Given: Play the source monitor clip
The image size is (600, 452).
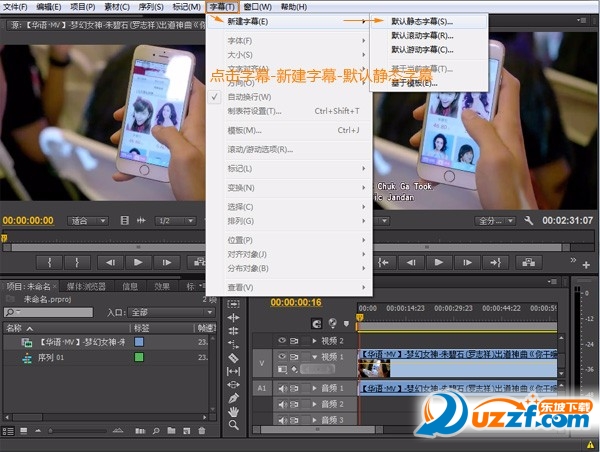Looking at the screenshot, I should [x=138, y=263].
